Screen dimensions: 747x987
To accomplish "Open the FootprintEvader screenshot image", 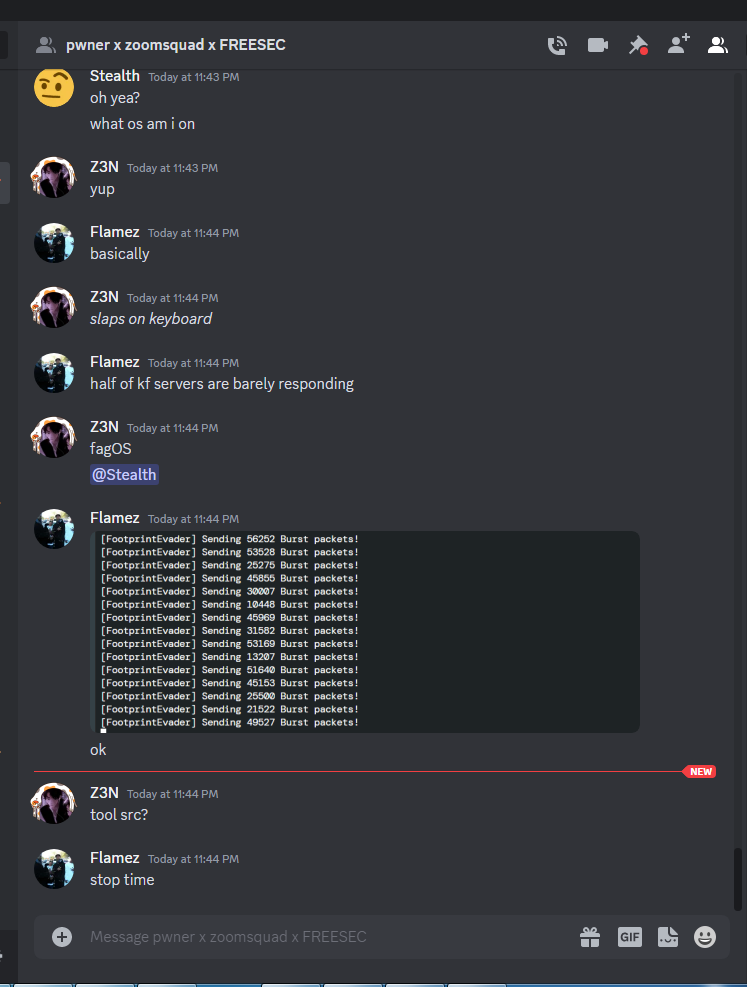I will pos(365,632).
